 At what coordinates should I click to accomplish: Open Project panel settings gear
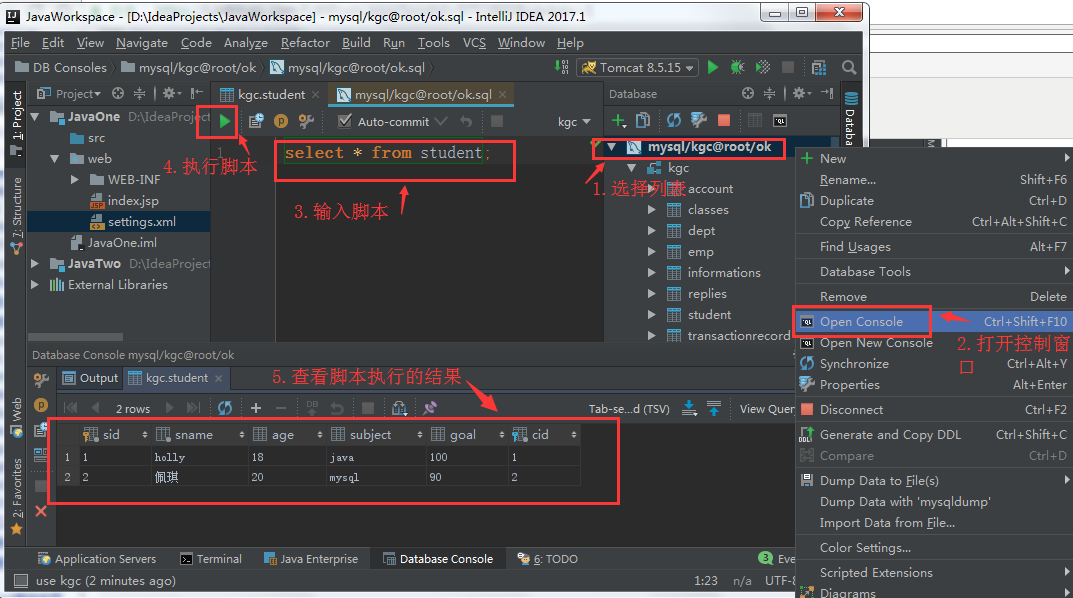(x=171, y=93)
